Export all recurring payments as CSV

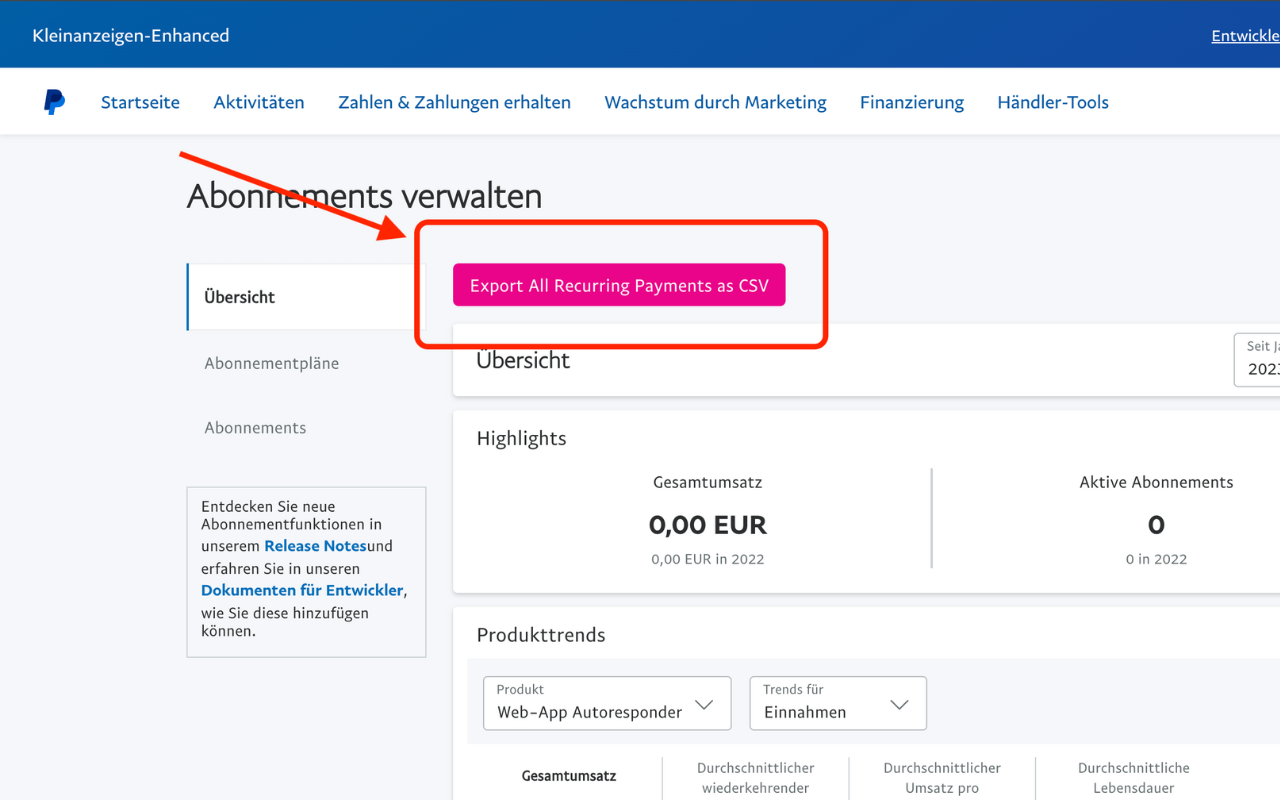[618, 285]
